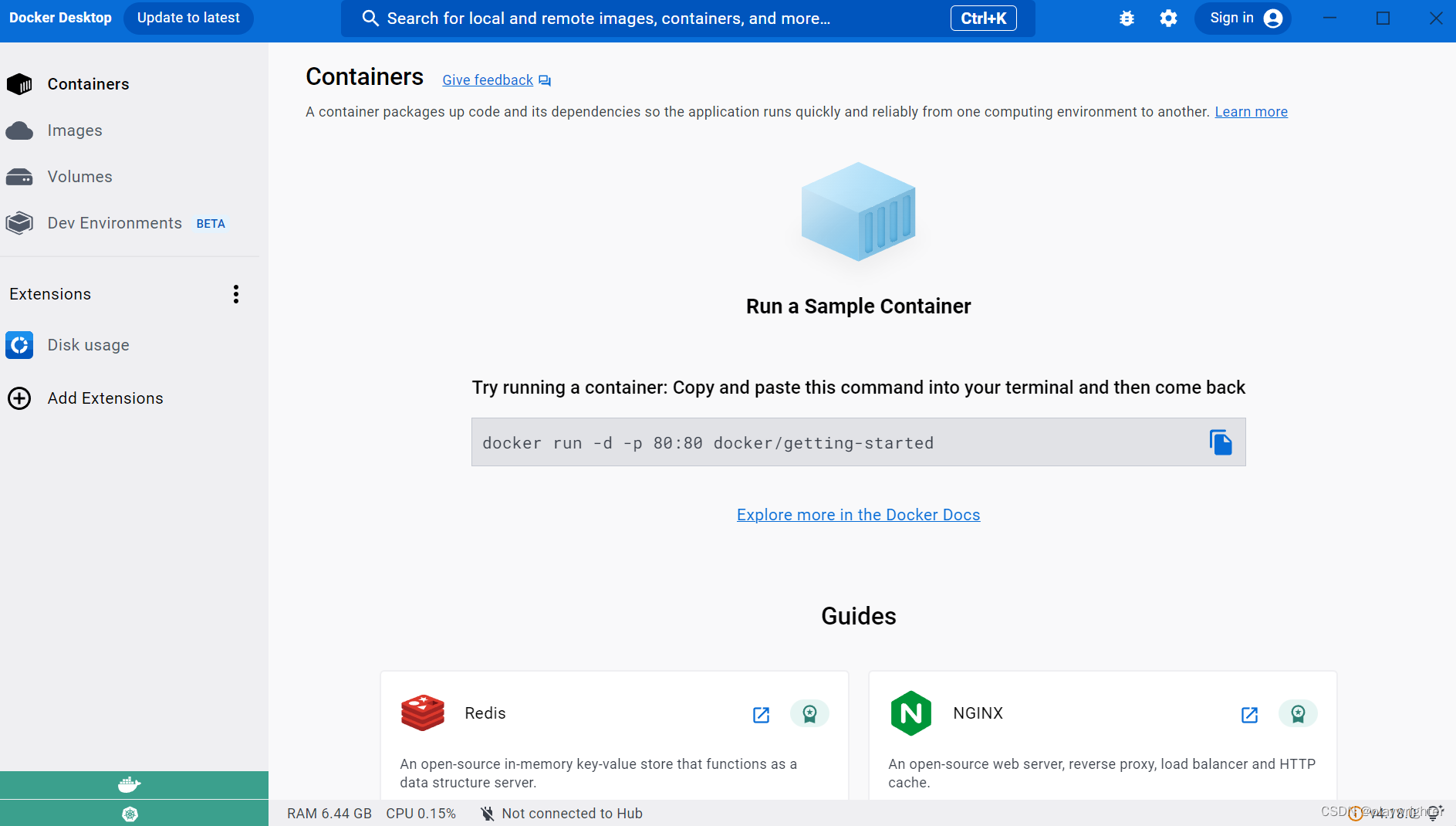Screen dimensions: 1456x826
Task: Click the NGINX logo icon
Action: [910, 713]
